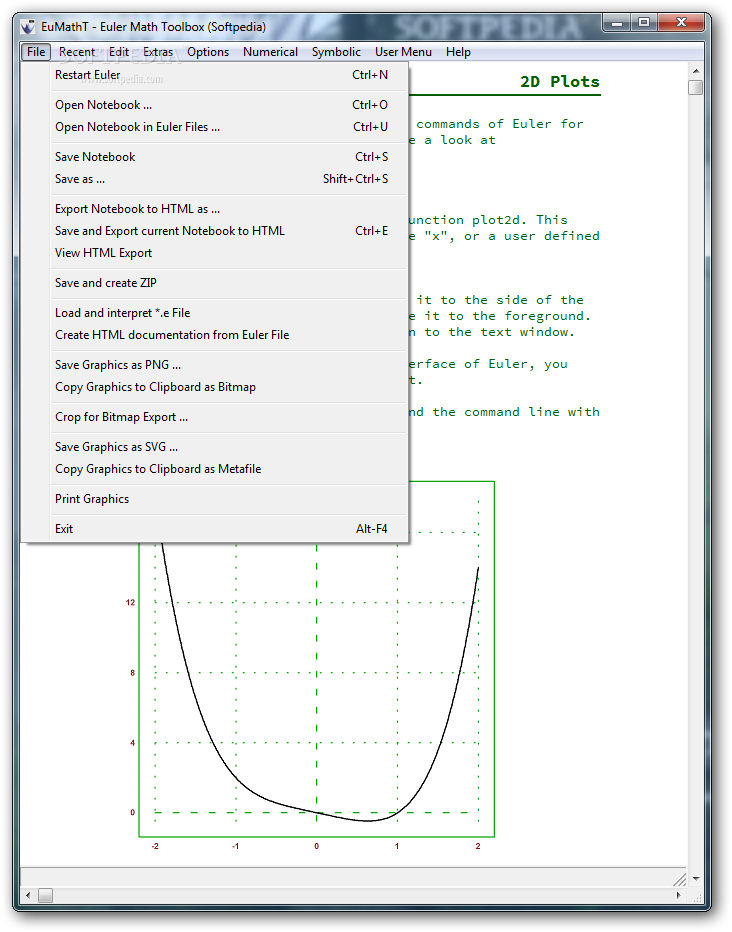The width and height of the screenshot is (732, 932).
Task: Open the Options menu
Action: 208,52
